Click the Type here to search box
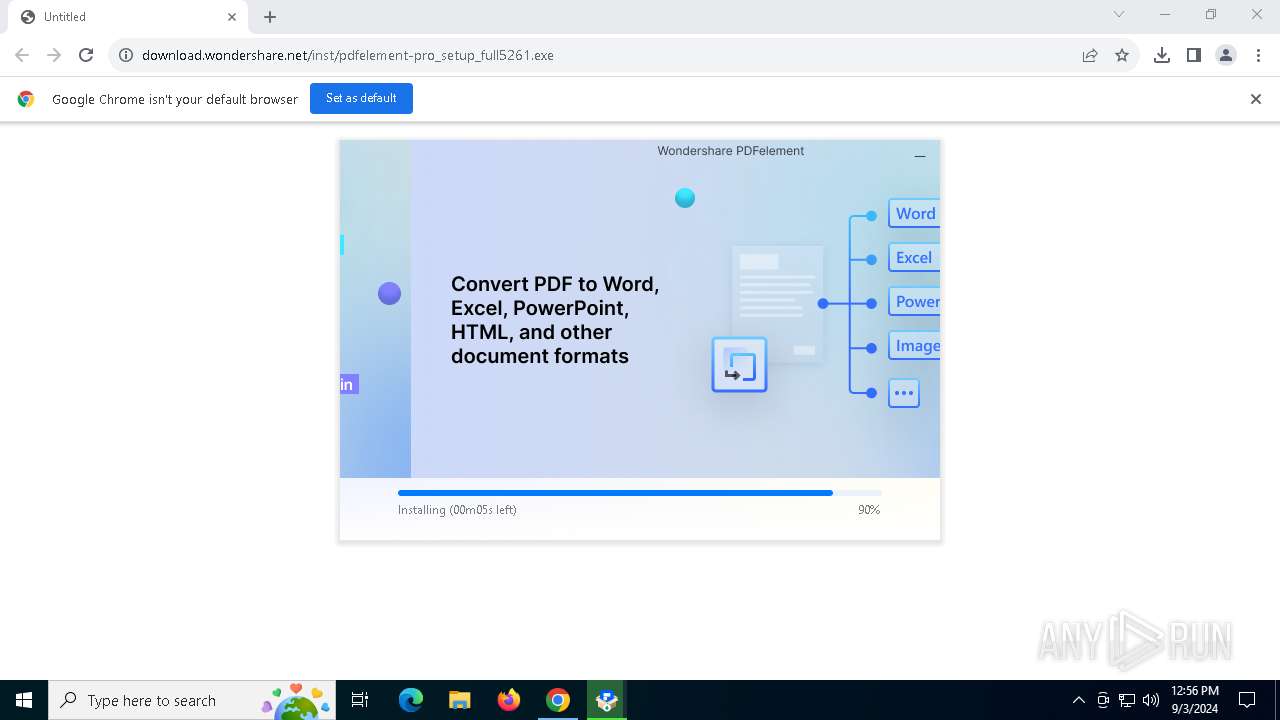Viewport: 1280px width, 720px height. [190, 700]
